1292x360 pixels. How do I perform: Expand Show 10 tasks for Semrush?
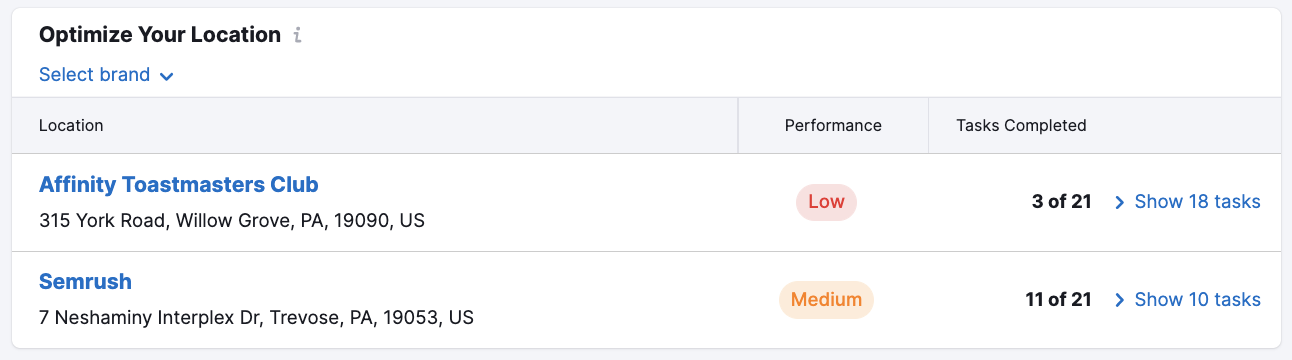tap(1187, 300)
